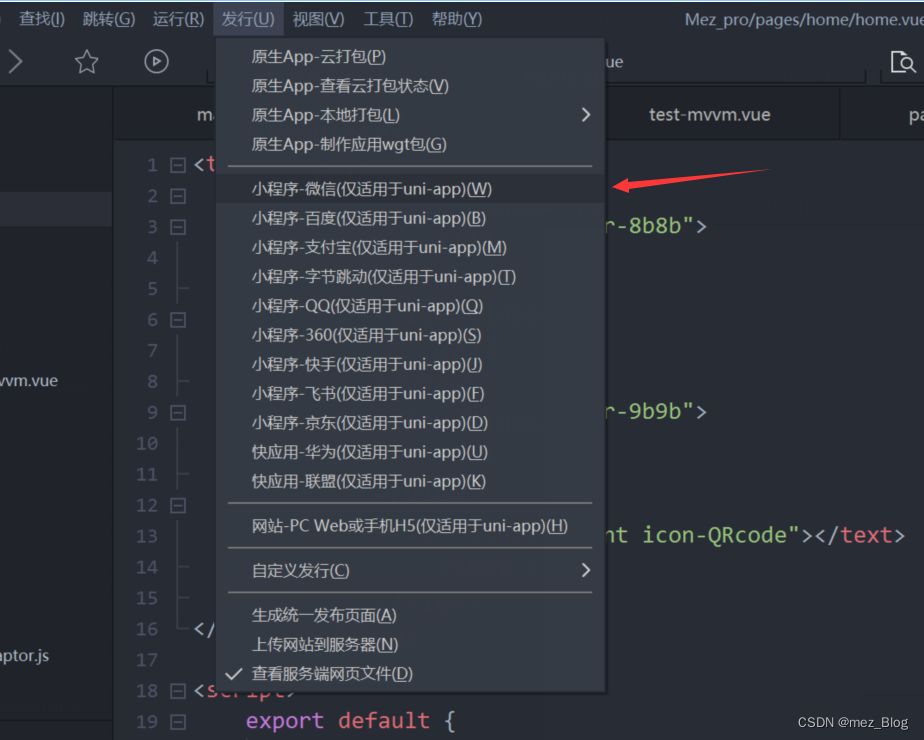Choose 快应用-华为(仅适用于uni-app)(U)
The width and height of the screenshot is (924, 740).
pyautogui.click(x=410, y=452)
